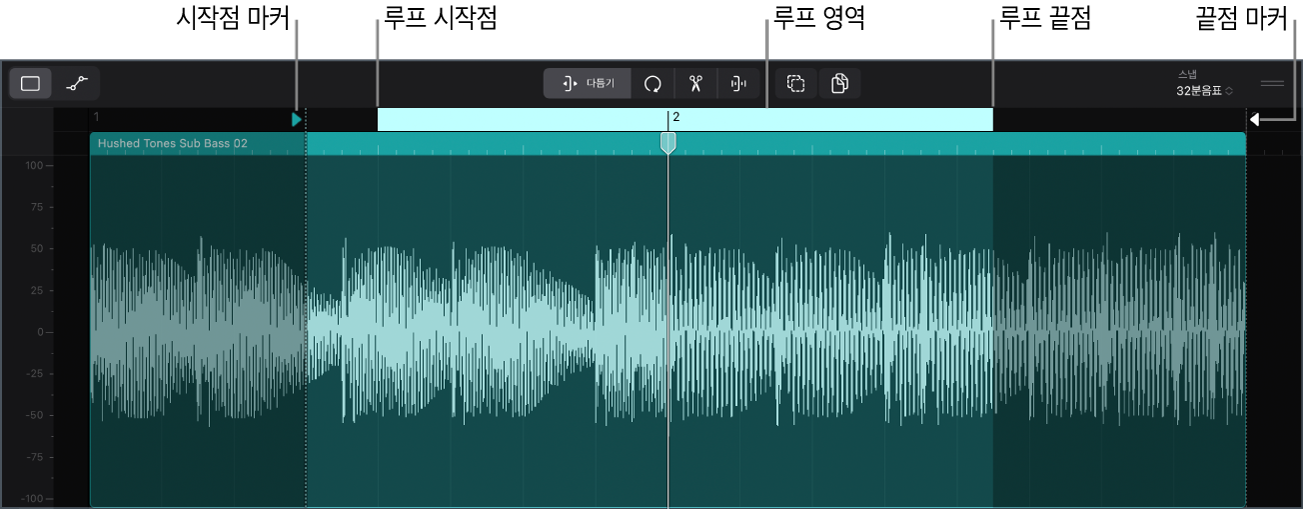Click bar 2 in the ruler
This screenshot has width=1303, height=511.
(676, 117)
